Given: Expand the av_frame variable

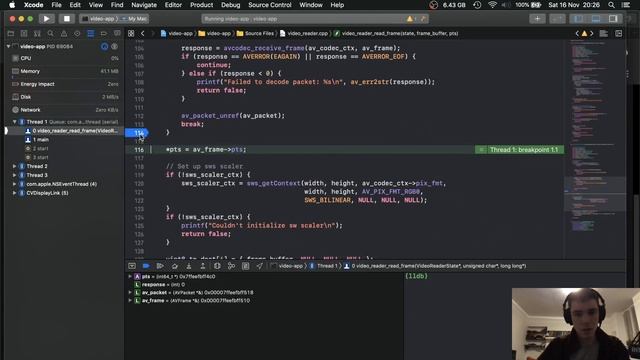Looking at the screenshot, I should [x=130, y=300].
